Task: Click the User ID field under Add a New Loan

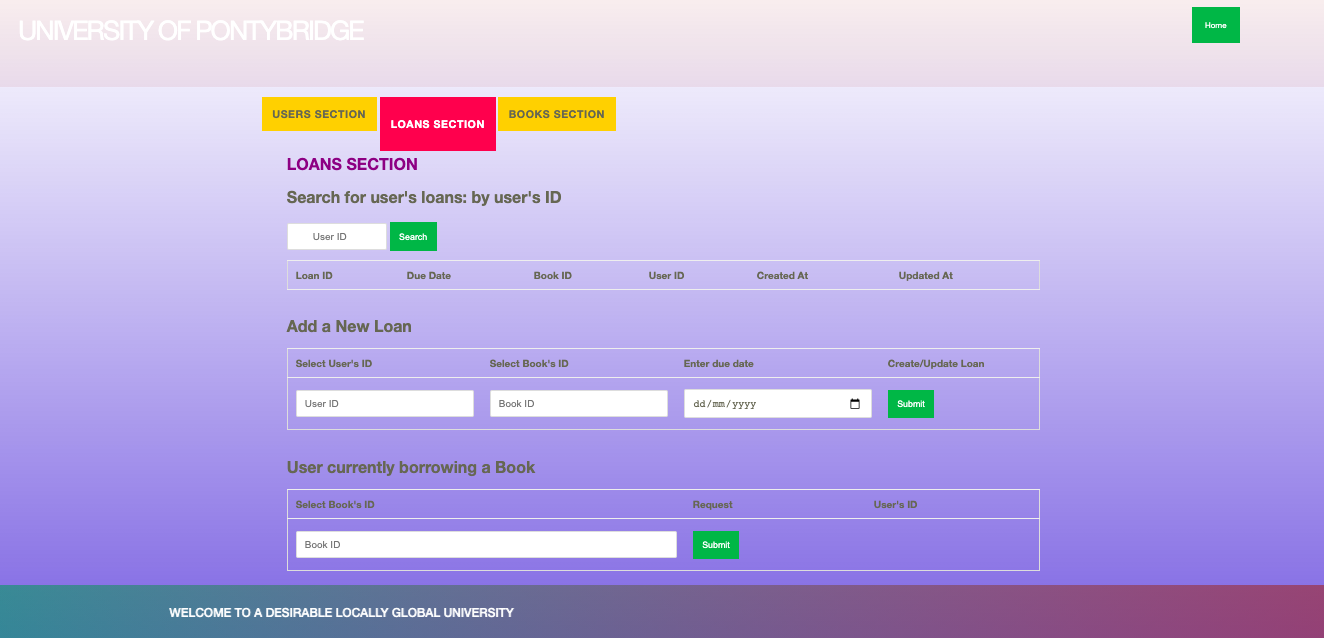Action: point(384,403)
